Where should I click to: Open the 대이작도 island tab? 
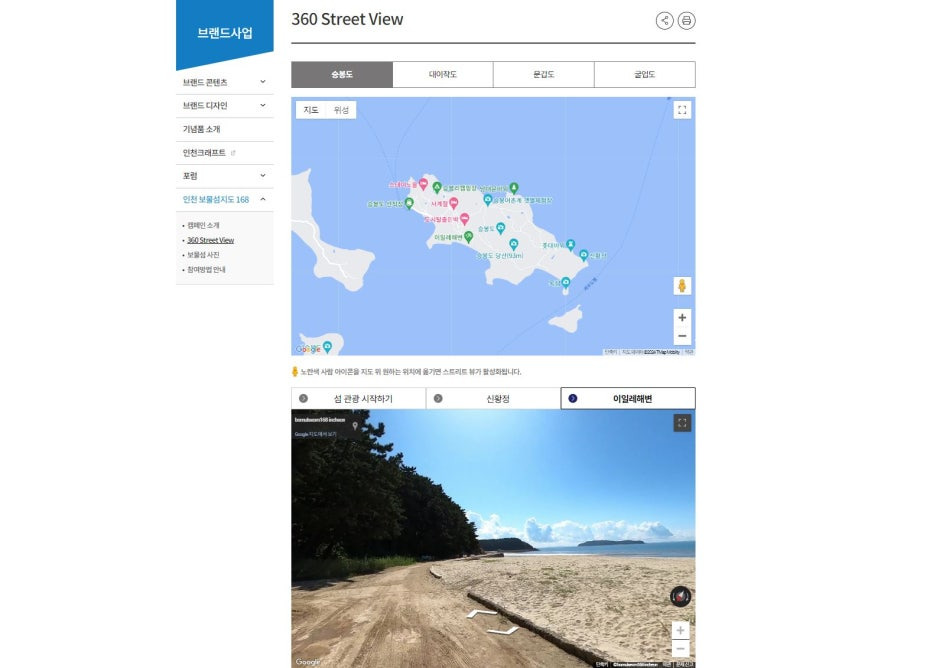(x=443, y=75)
